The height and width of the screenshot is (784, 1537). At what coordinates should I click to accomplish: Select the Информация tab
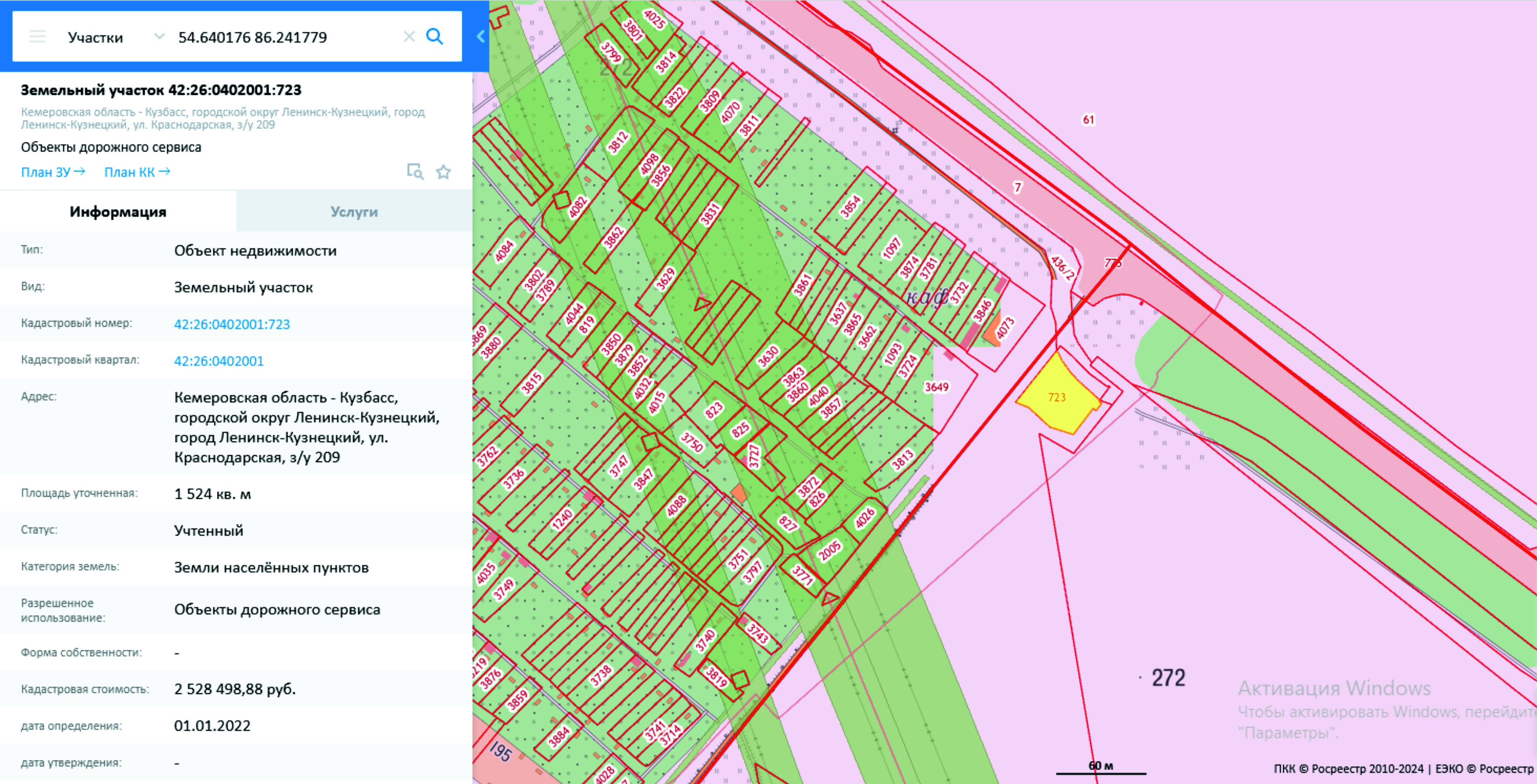point(118,211)
